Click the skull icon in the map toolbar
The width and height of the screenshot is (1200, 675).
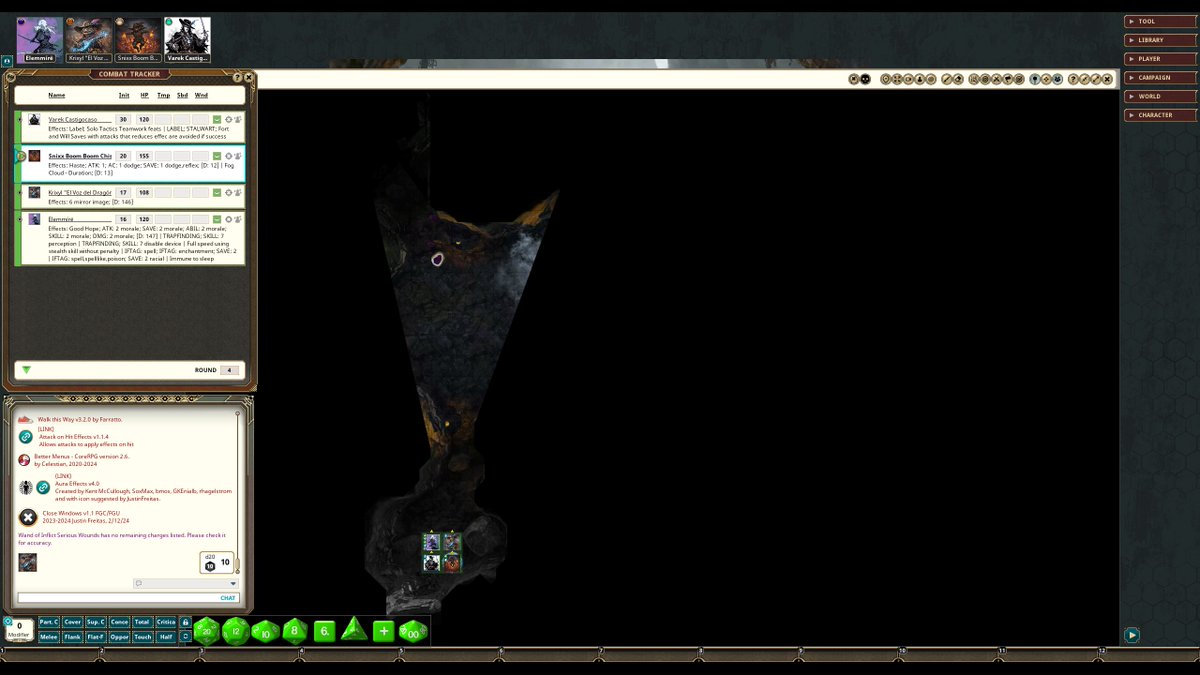[x=865, y=79]
